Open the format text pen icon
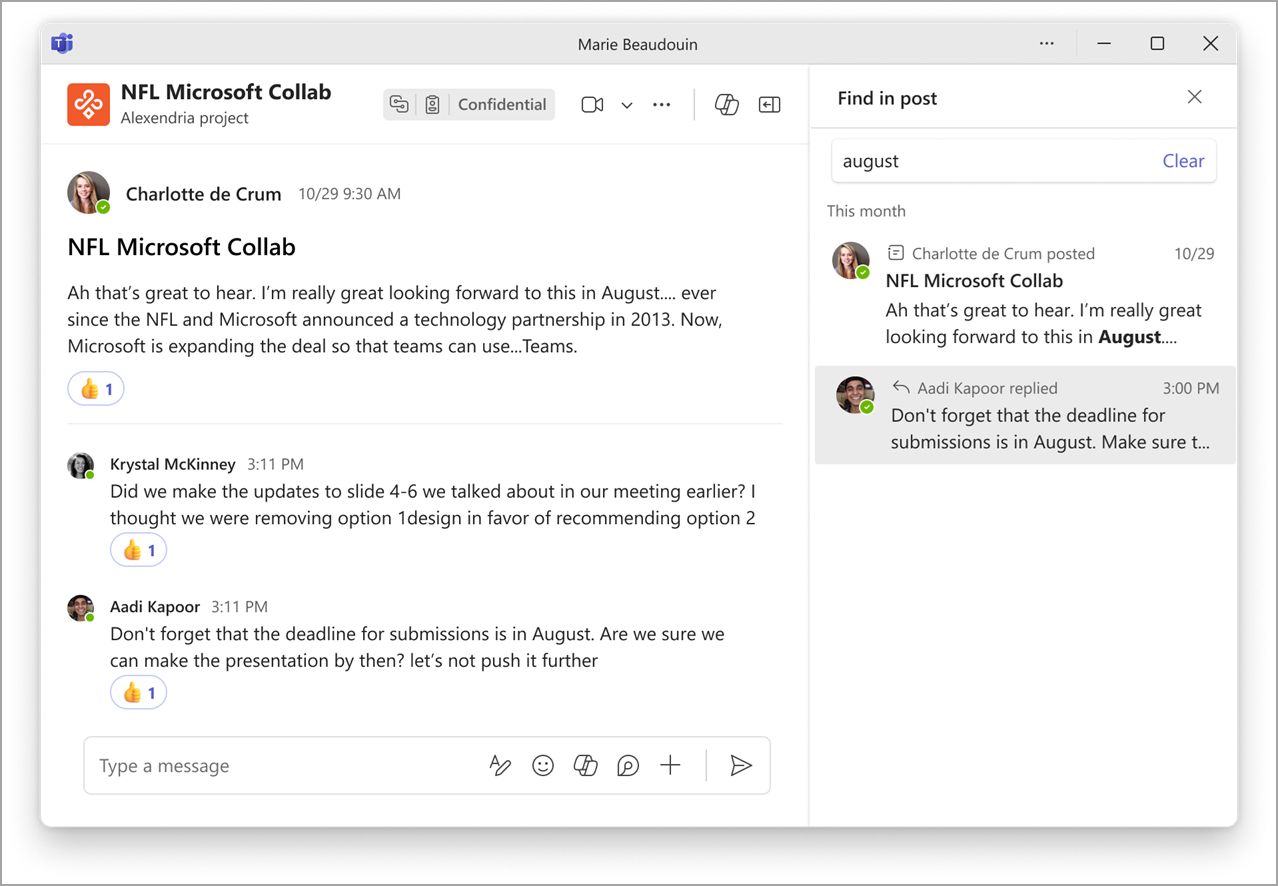The width and height of the screenshot is (1278, 886). coord(500,766)
